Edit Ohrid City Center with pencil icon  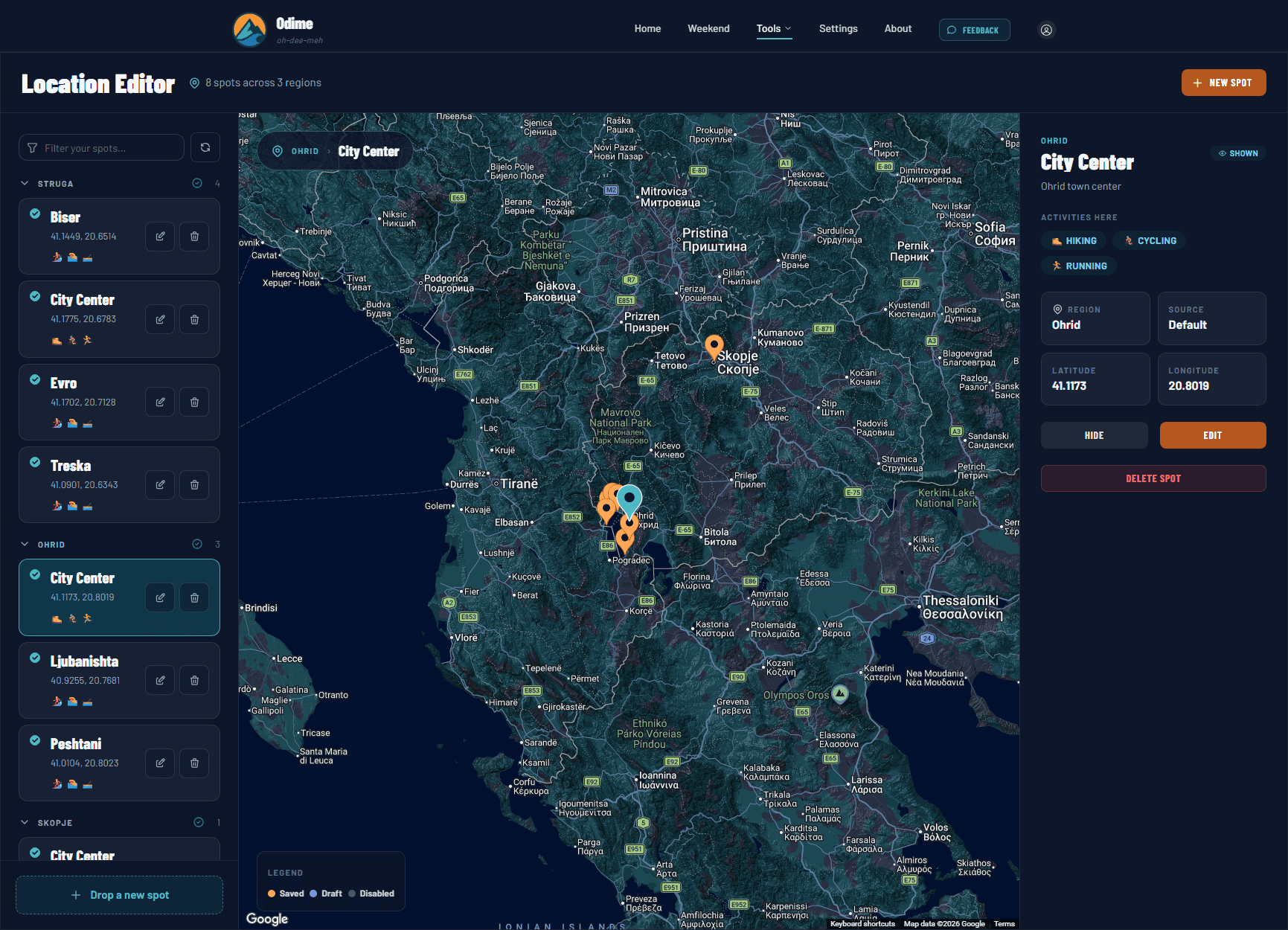pos(160,597)
